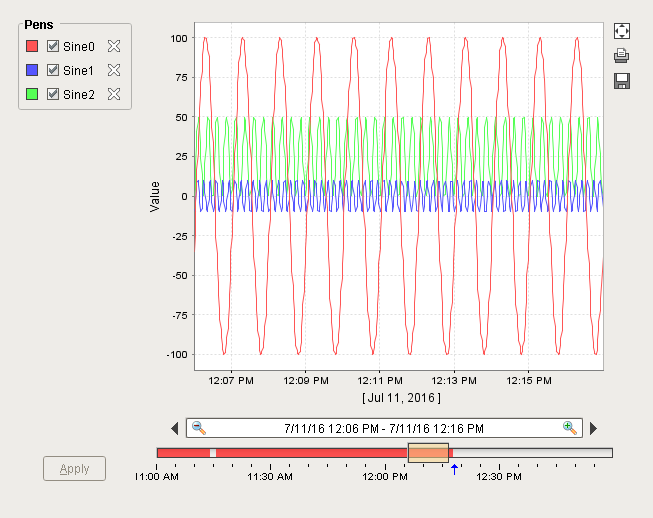Click the Apply button
This screenshot has height=518, width=653.
pyautogui.click(x=74, y=468)
